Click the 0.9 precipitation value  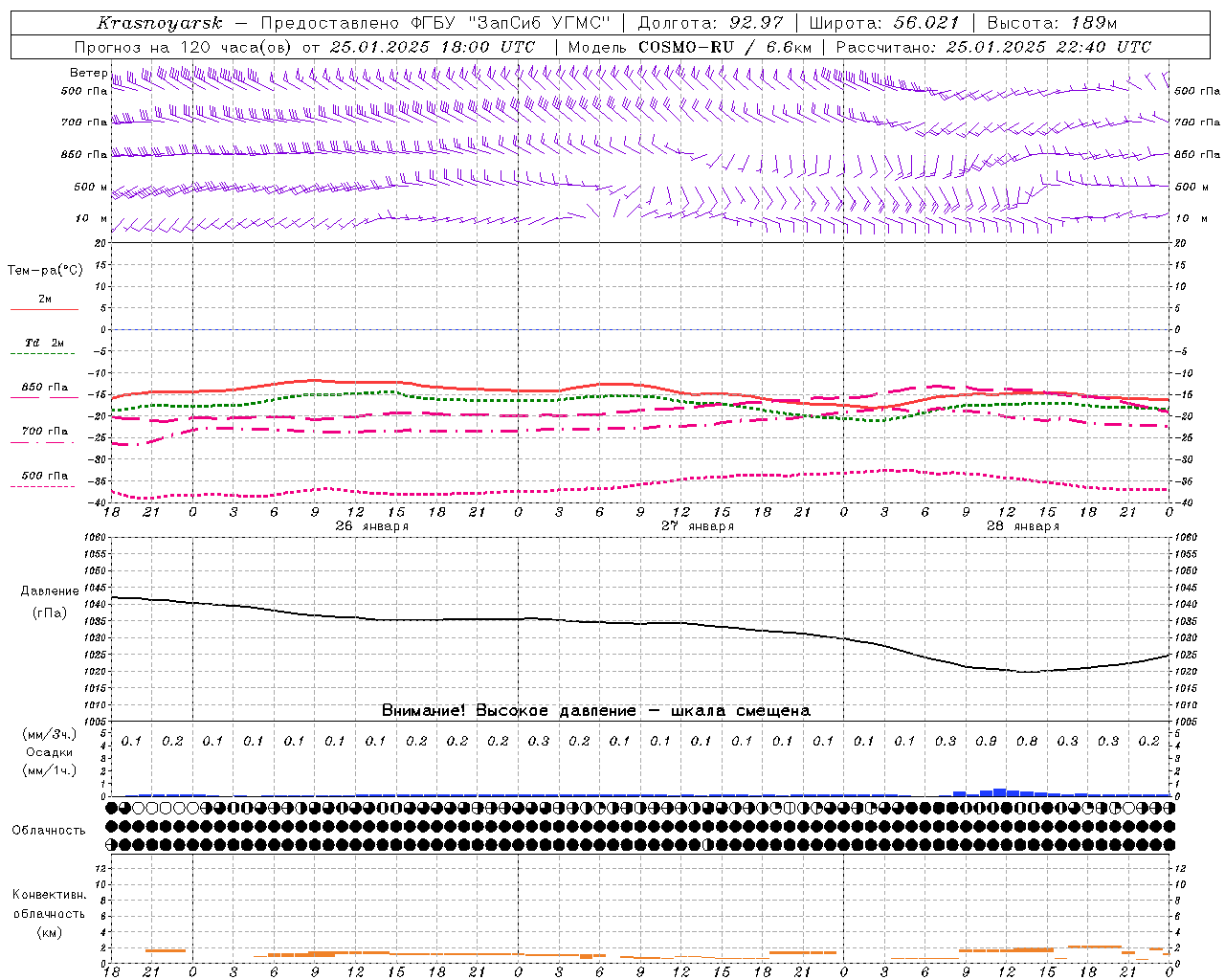click(986, 742)
